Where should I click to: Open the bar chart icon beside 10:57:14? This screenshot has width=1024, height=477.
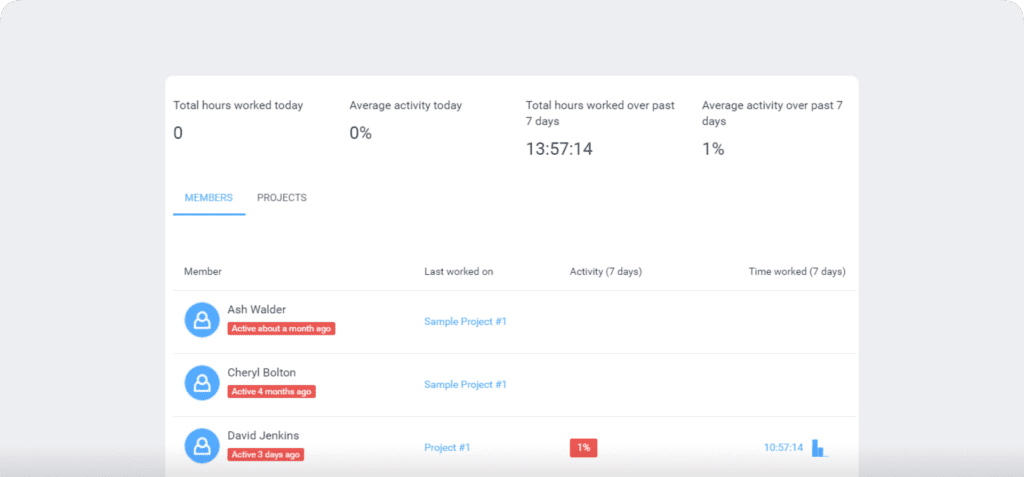click(819, 448)
